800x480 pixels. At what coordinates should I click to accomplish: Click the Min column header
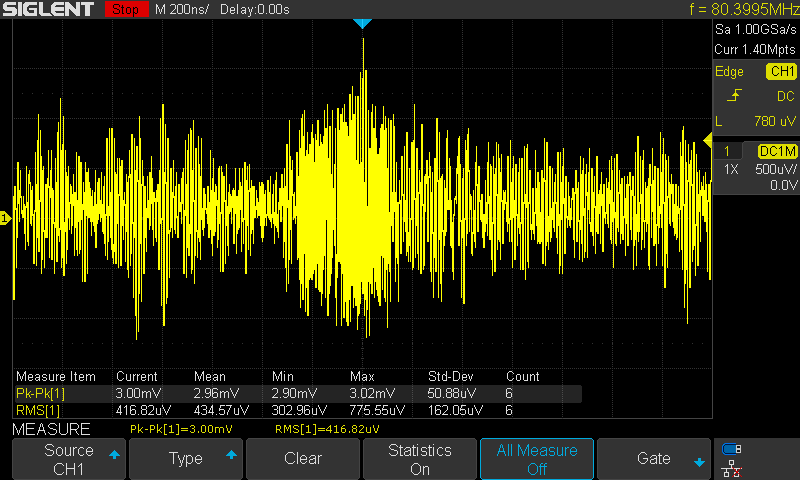click(x=283, y=376)
